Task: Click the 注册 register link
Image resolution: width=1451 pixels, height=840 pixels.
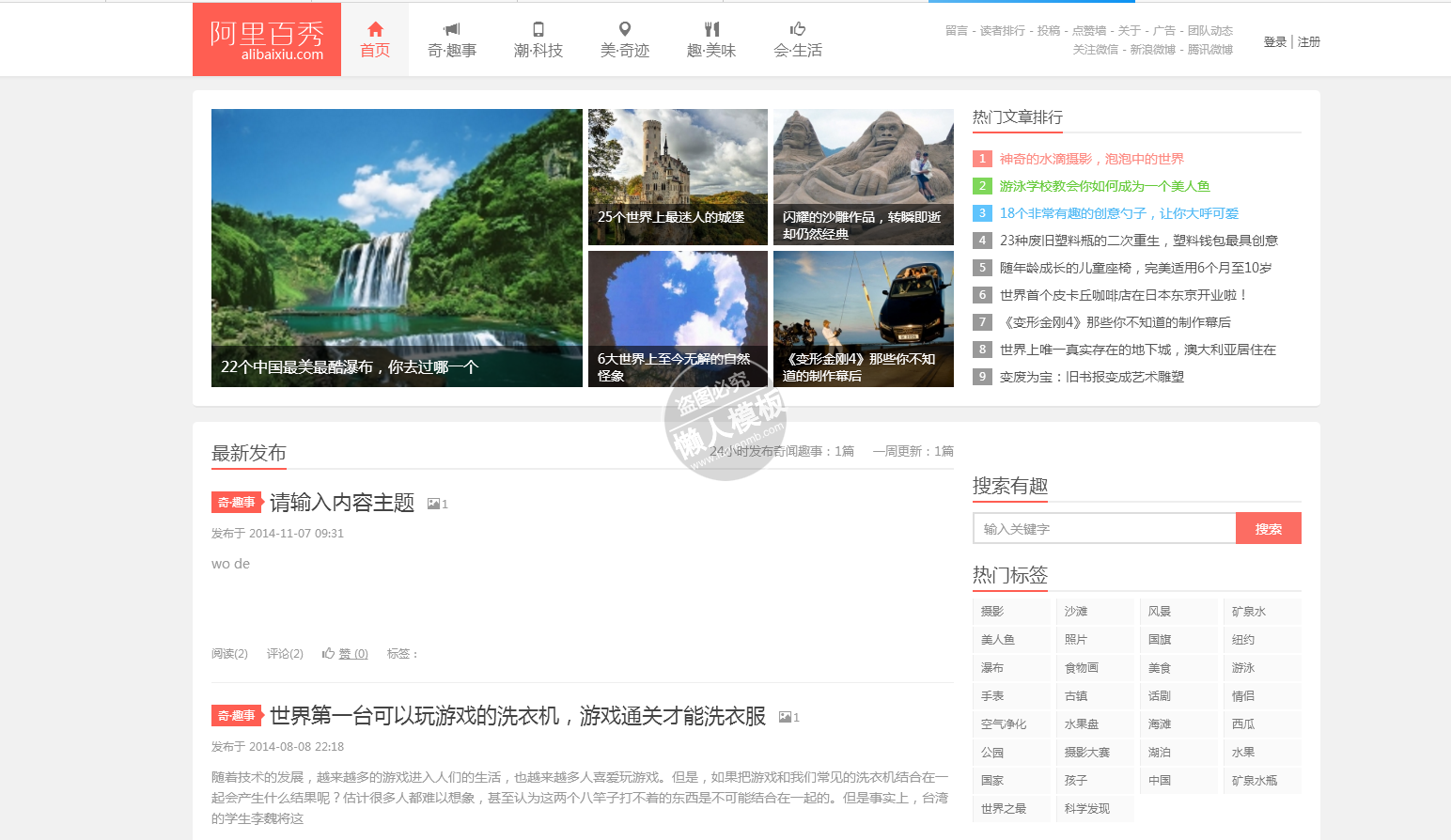Action: coord(1309,42)
